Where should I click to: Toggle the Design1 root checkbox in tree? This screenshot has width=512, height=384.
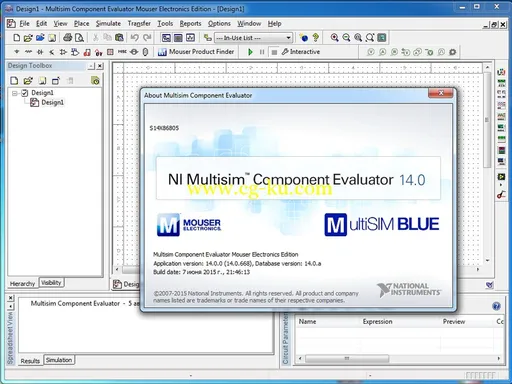(x=25, y=93)
